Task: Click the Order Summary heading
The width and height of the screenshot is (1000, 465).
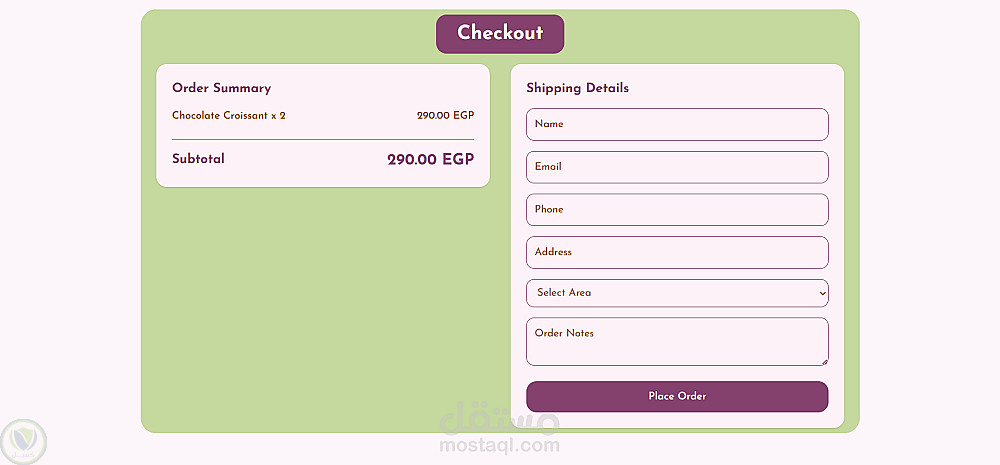Action: pyautogui.click(x=221, y=88)
